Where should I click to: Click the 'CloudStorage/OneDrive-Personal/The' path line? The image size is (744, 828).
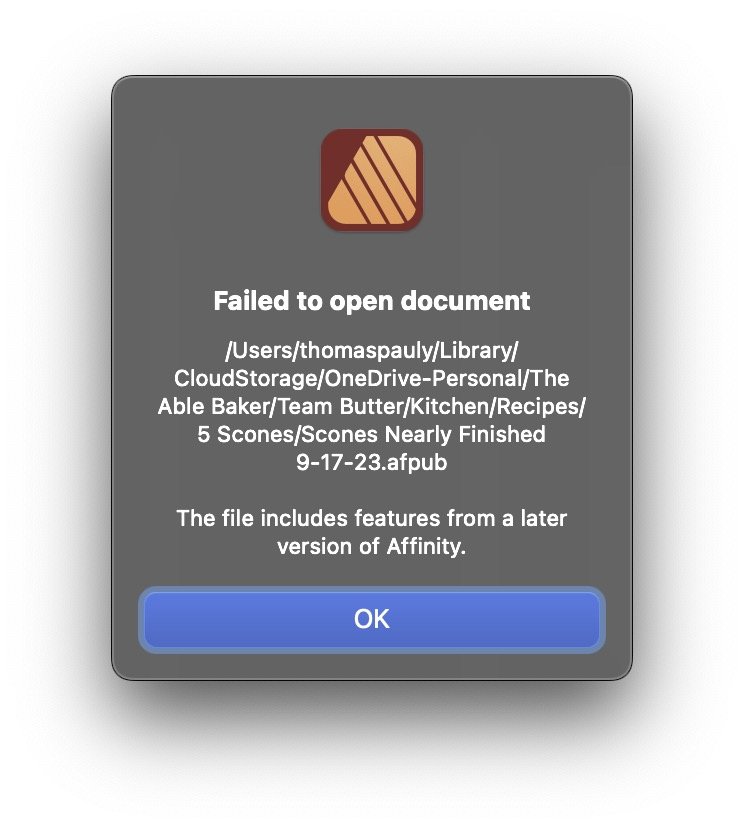tap(372, 378)
